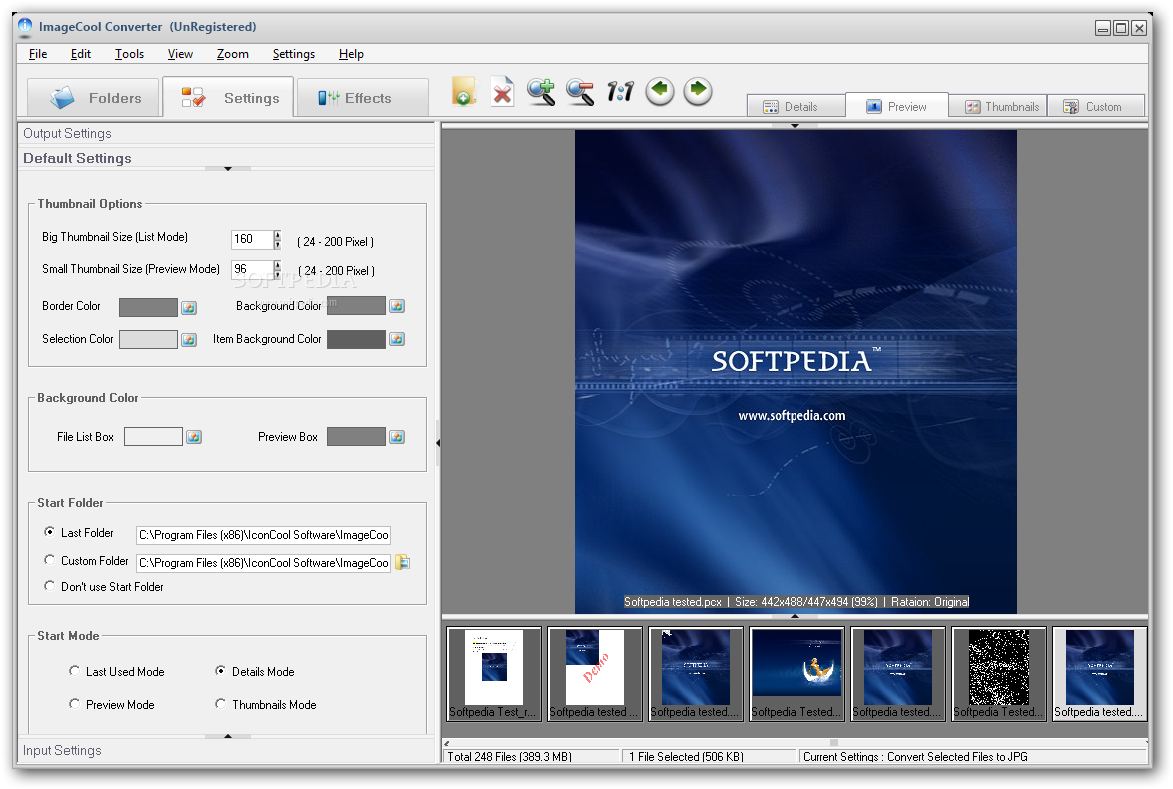This screenshot has height=789, width=1173.
Task: Click the splitter arrow above the thumbnail strip
Action: (x=794, y=616)
